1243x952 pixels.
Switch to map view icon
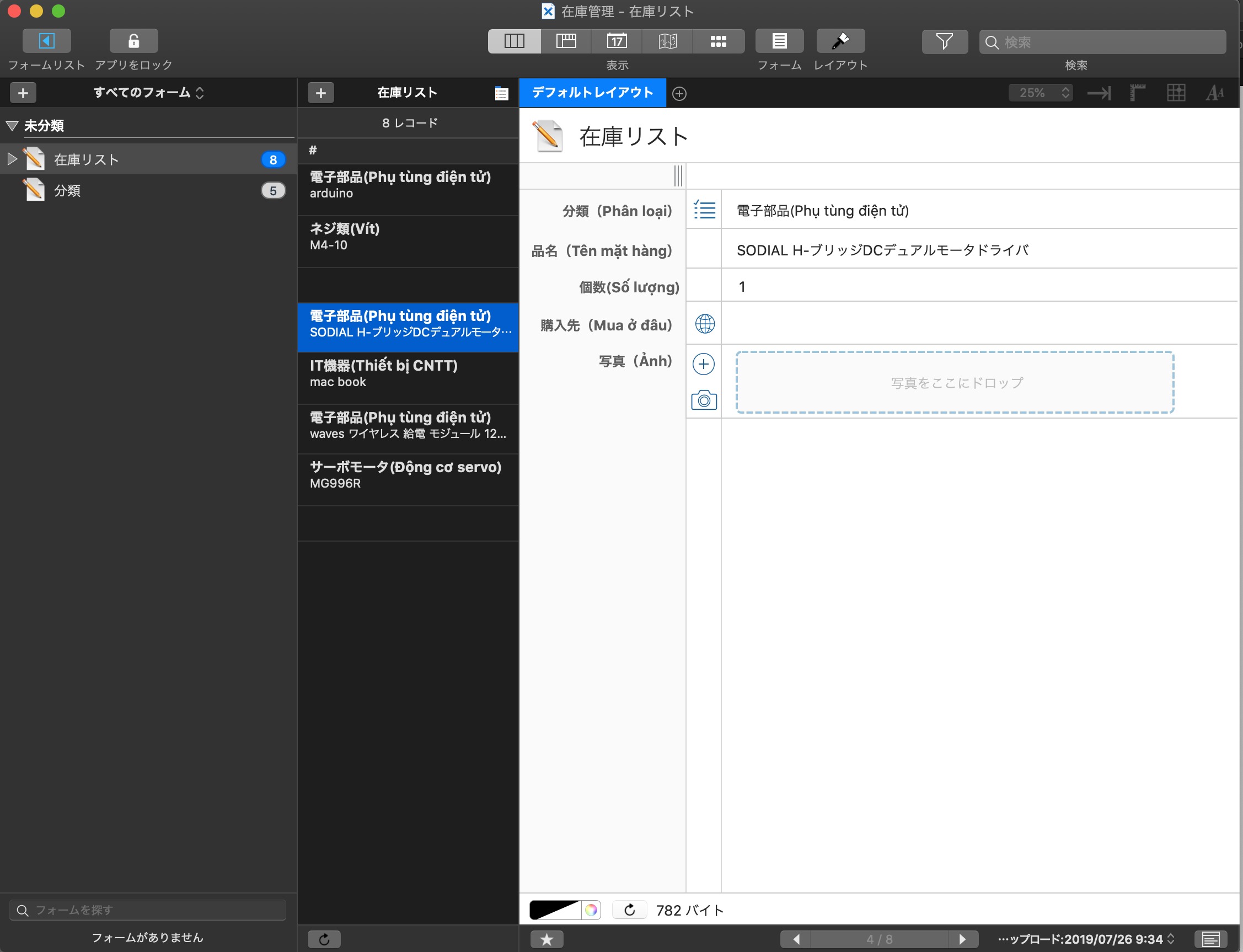[x=667, y=41]
